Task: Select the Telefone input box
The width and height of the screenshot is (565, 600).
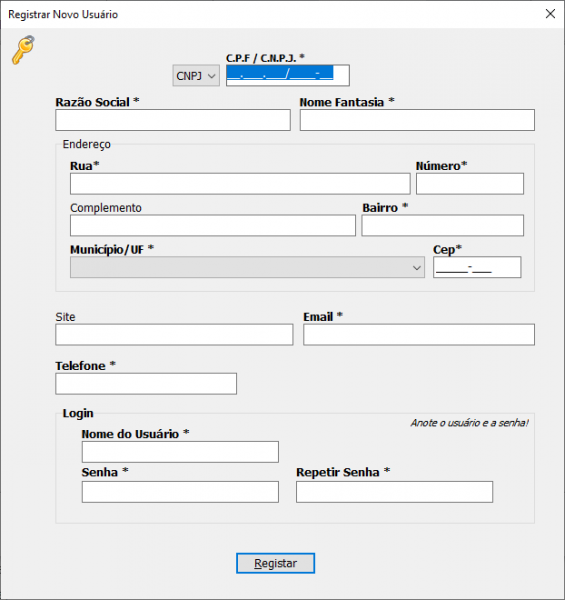Action: click(x=146, y=384)
